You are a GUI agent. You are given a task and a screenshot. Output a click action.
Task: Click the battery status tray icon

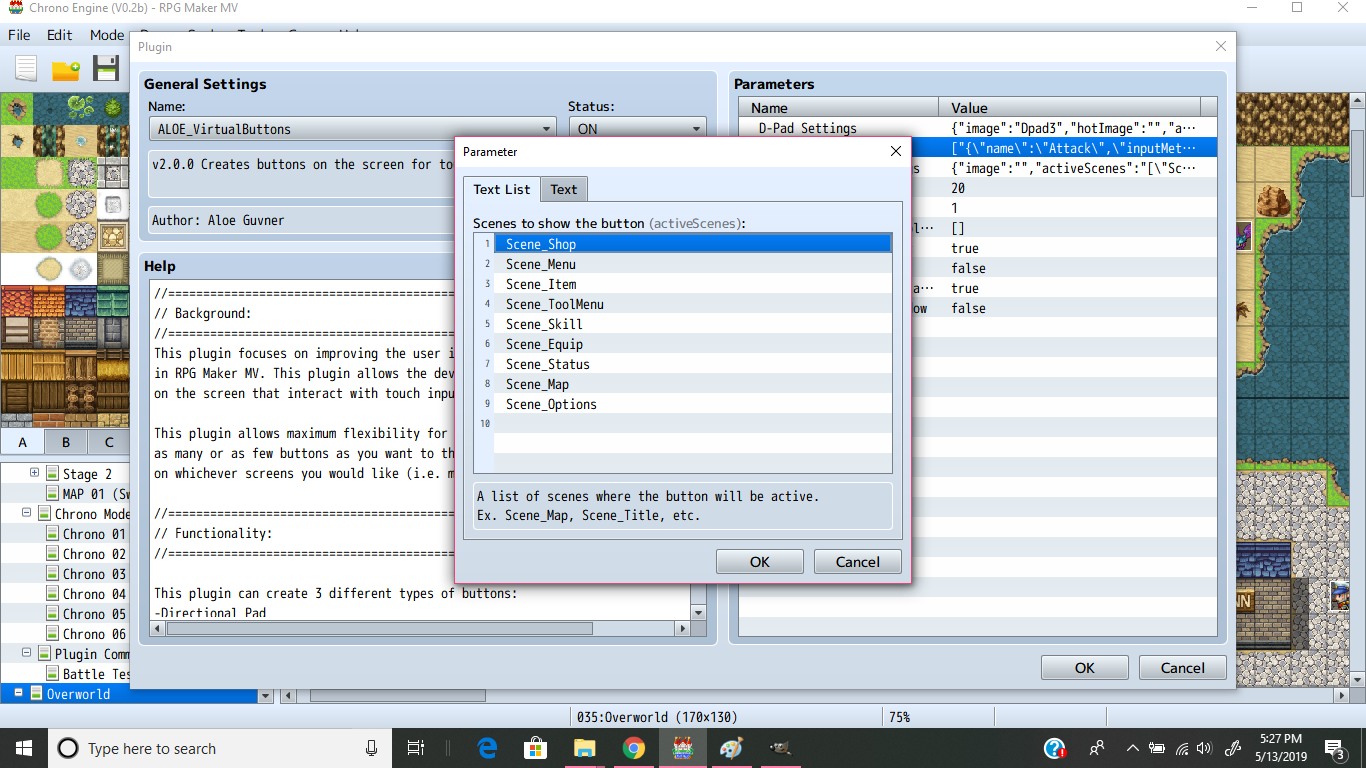[1157, 748]
